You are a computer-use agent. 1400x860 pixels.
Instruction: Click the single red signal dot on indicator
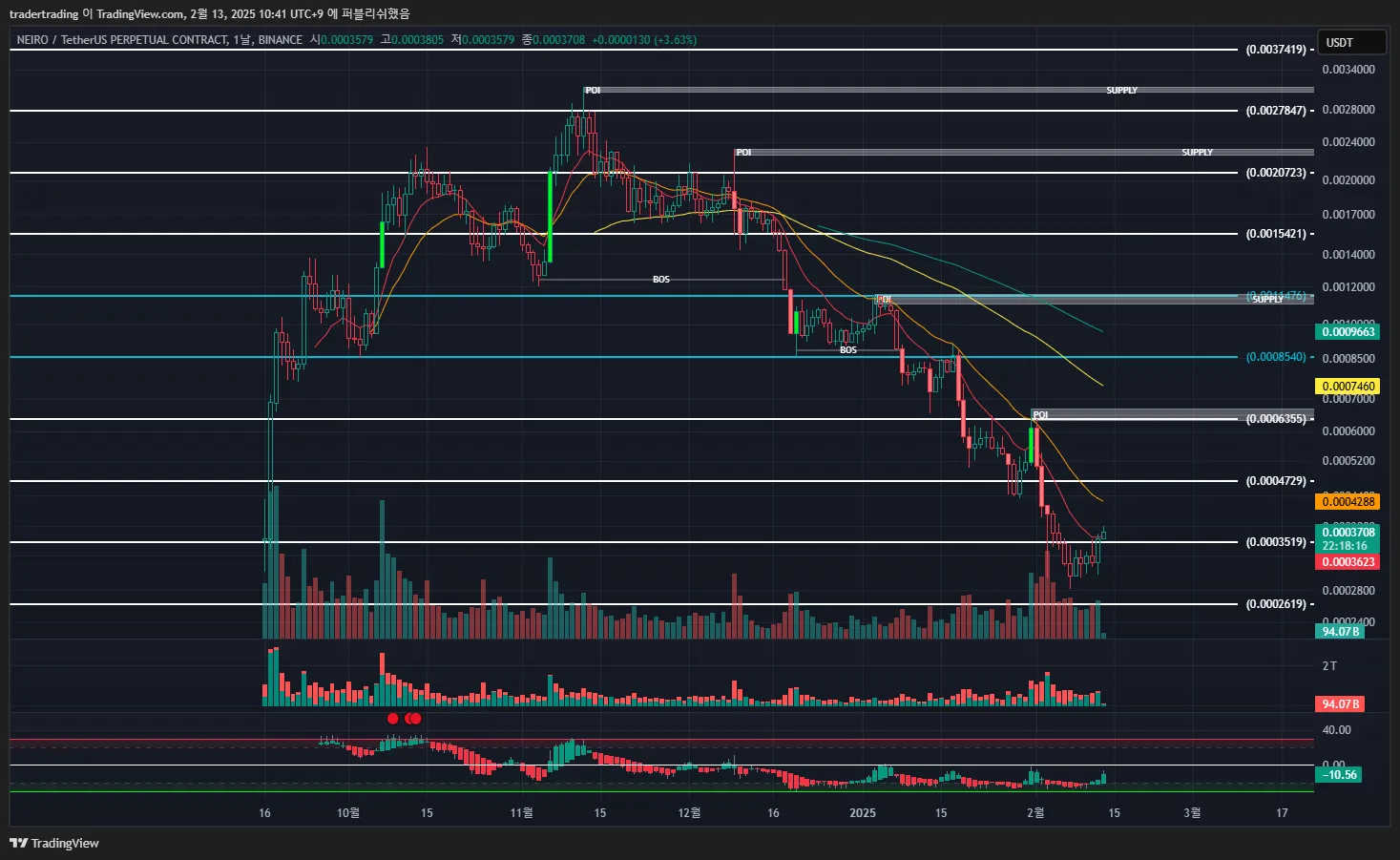[x=393, y=719]
